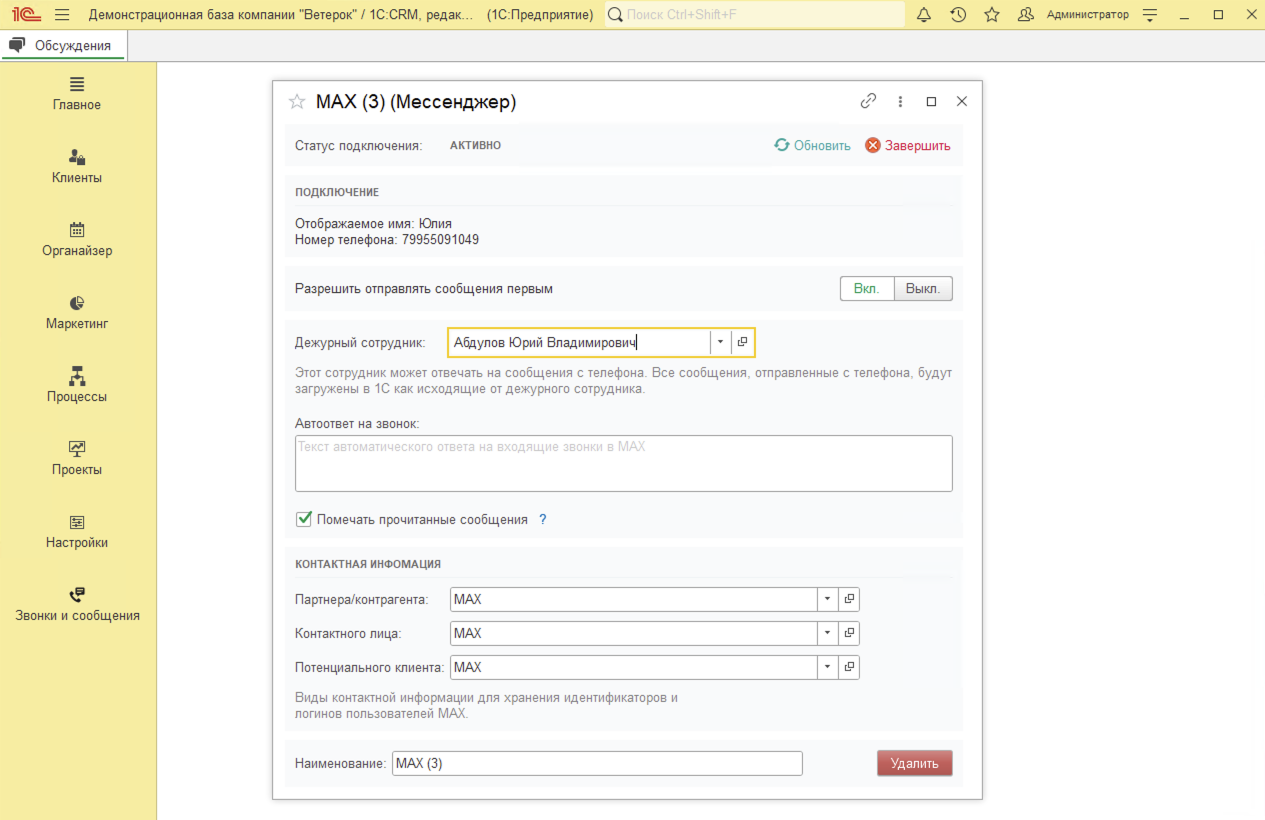1265x820 pixels.
Task: Expand the Дежурный сотрудник dropdown
Action: click(x=720, y=342)
